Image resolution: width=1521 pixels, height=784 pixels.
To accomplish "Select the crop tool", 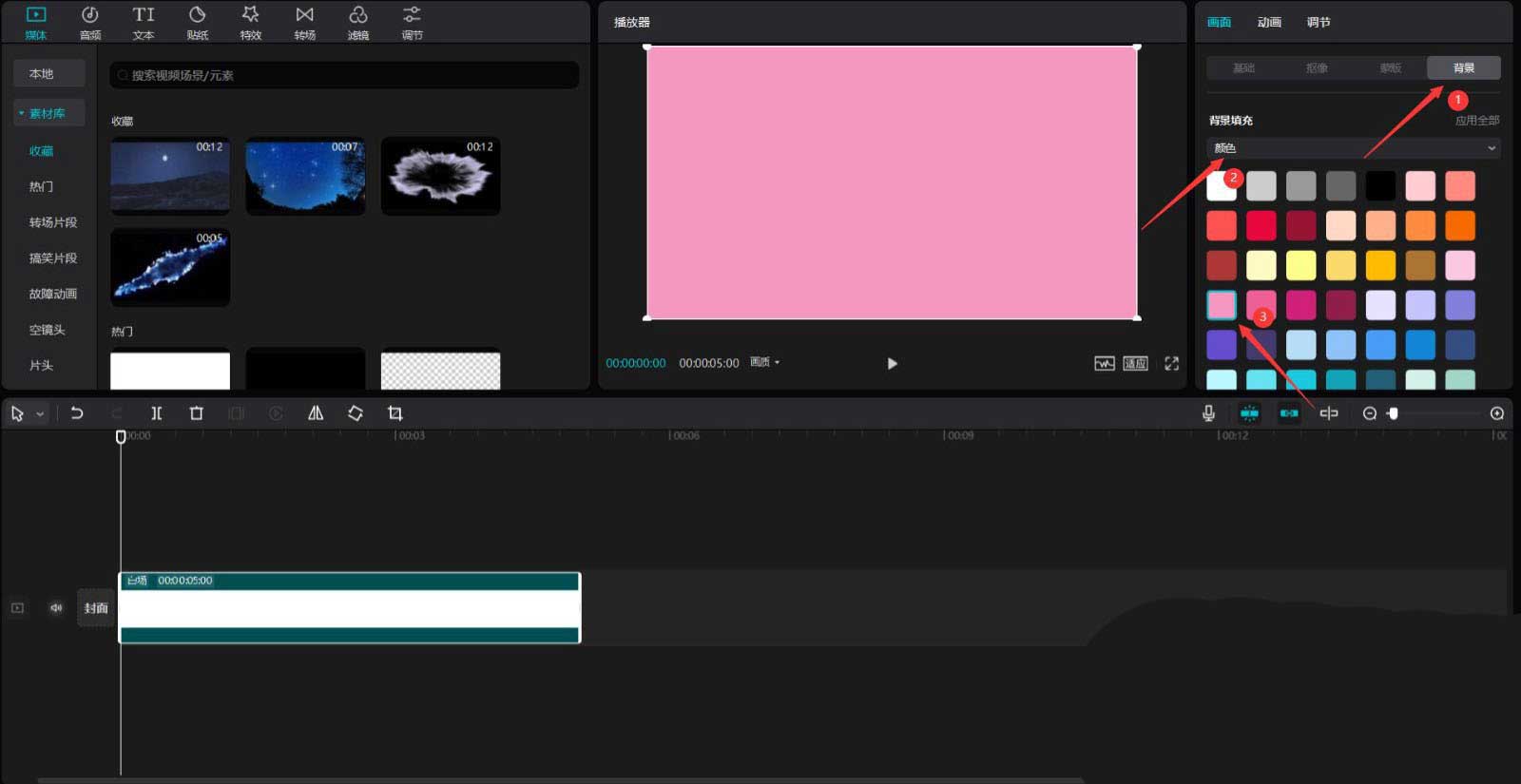I will coord(395,413).
